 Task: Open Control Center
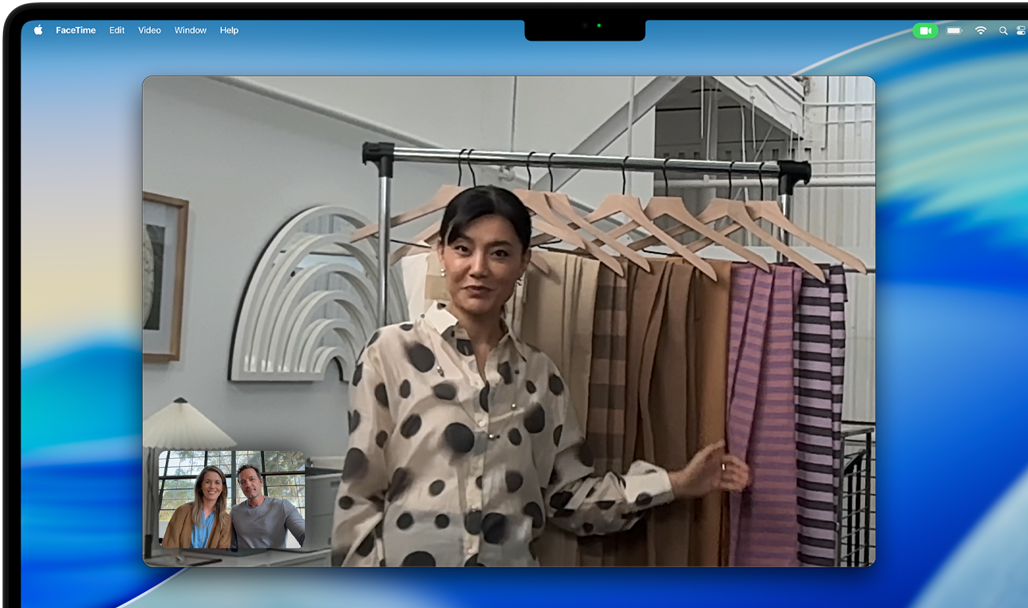1021,30
